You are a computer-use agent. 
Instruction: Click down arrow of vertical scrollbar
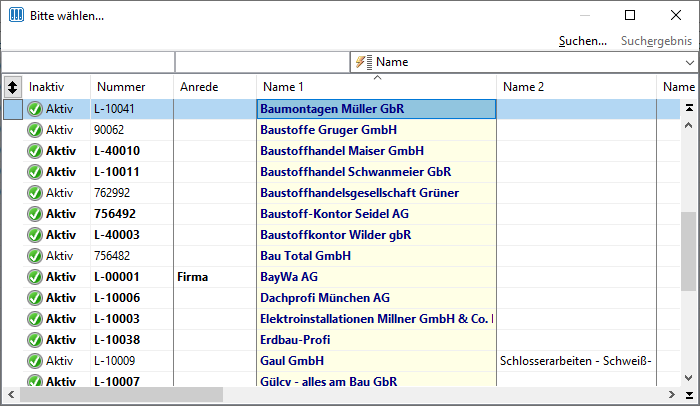pyautogui.click(x=688, y=378)
